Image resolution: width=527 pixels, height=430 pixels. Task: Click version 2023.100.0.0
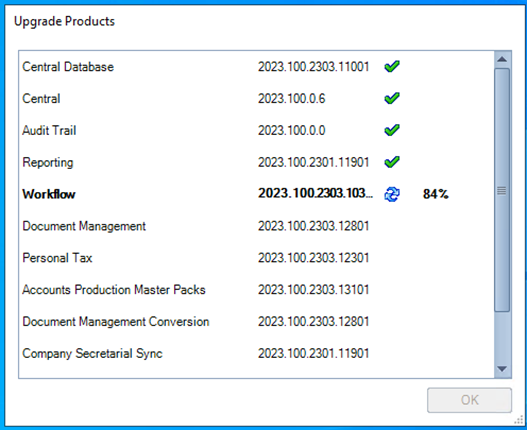[291, 130]
